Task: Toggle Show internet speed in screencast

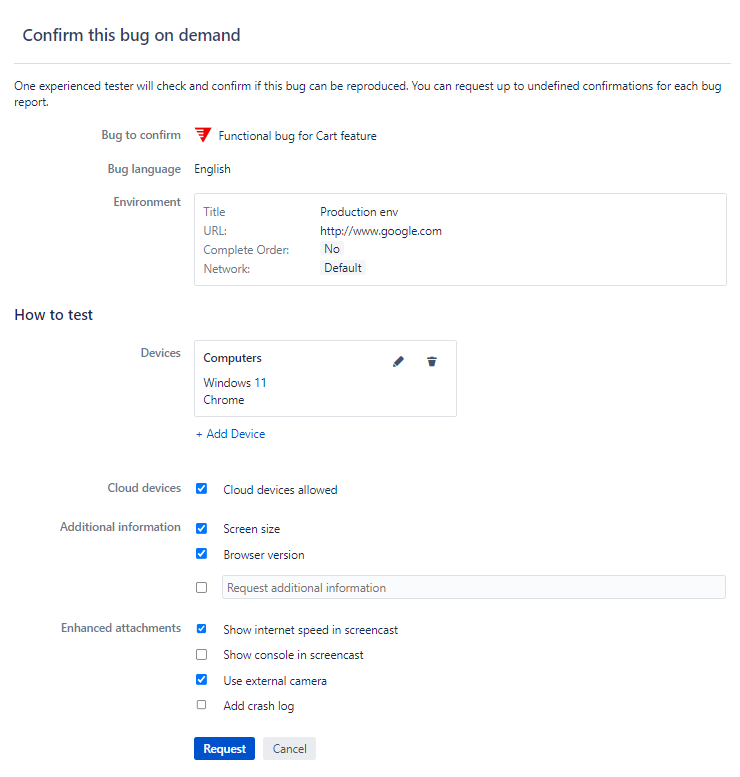Action: coord(201,629)
